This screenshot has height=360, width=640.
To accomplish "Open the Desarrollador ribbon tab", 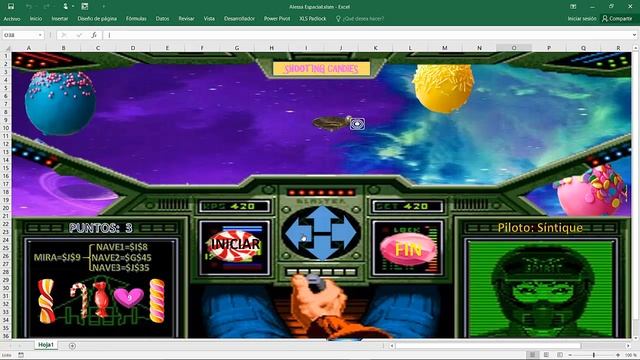I will 240,19.
